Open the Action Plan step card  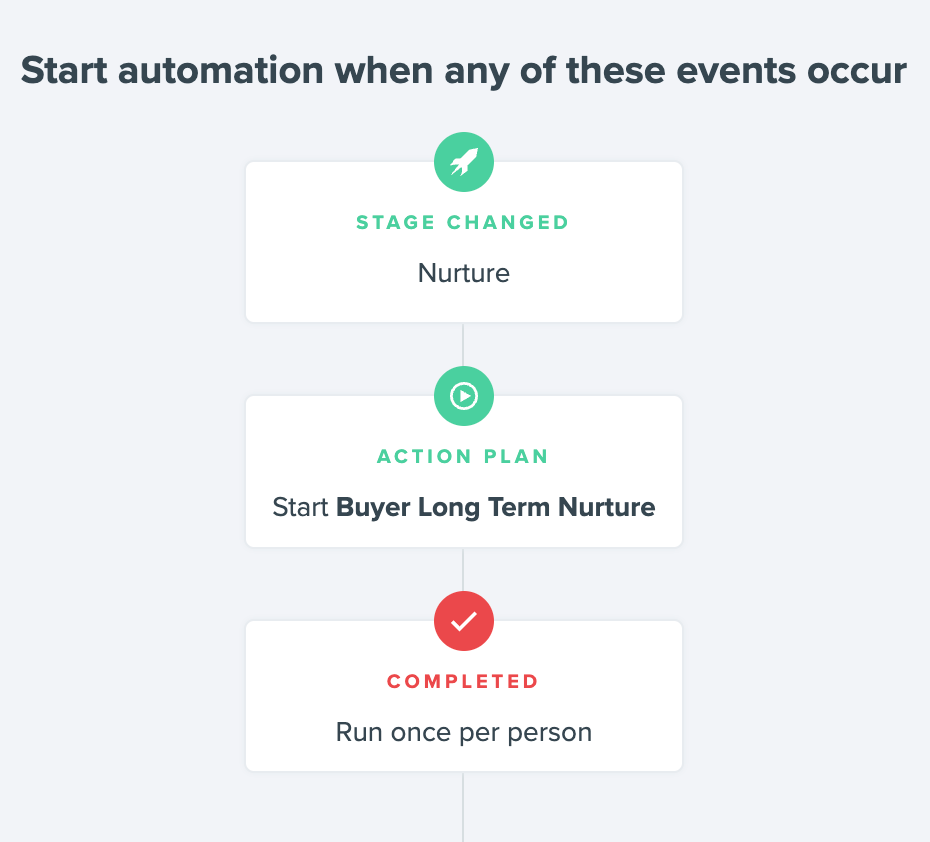(x=464, y=471)
